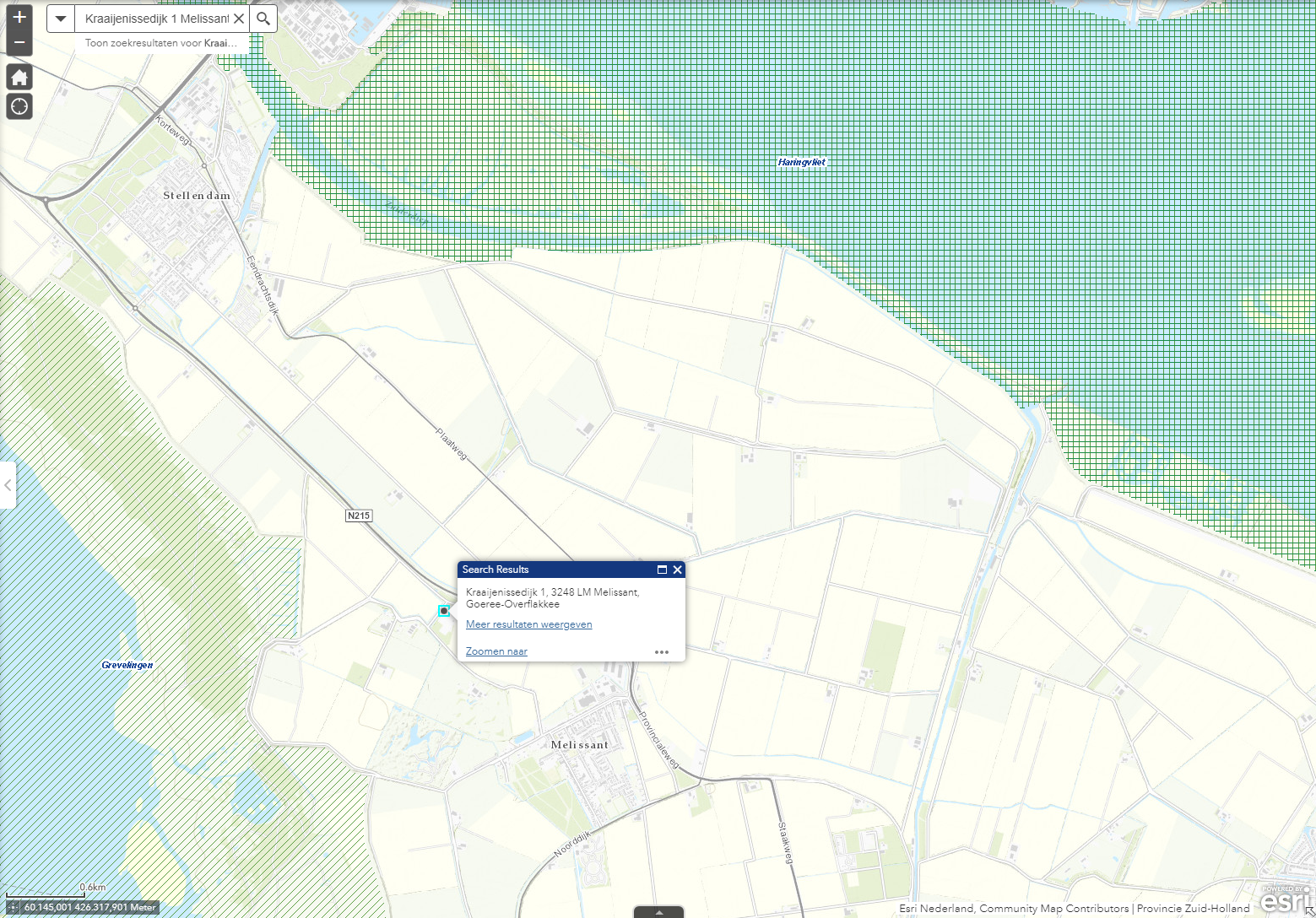
Task: Find my location with the locate button
Action: coord(19,106)
